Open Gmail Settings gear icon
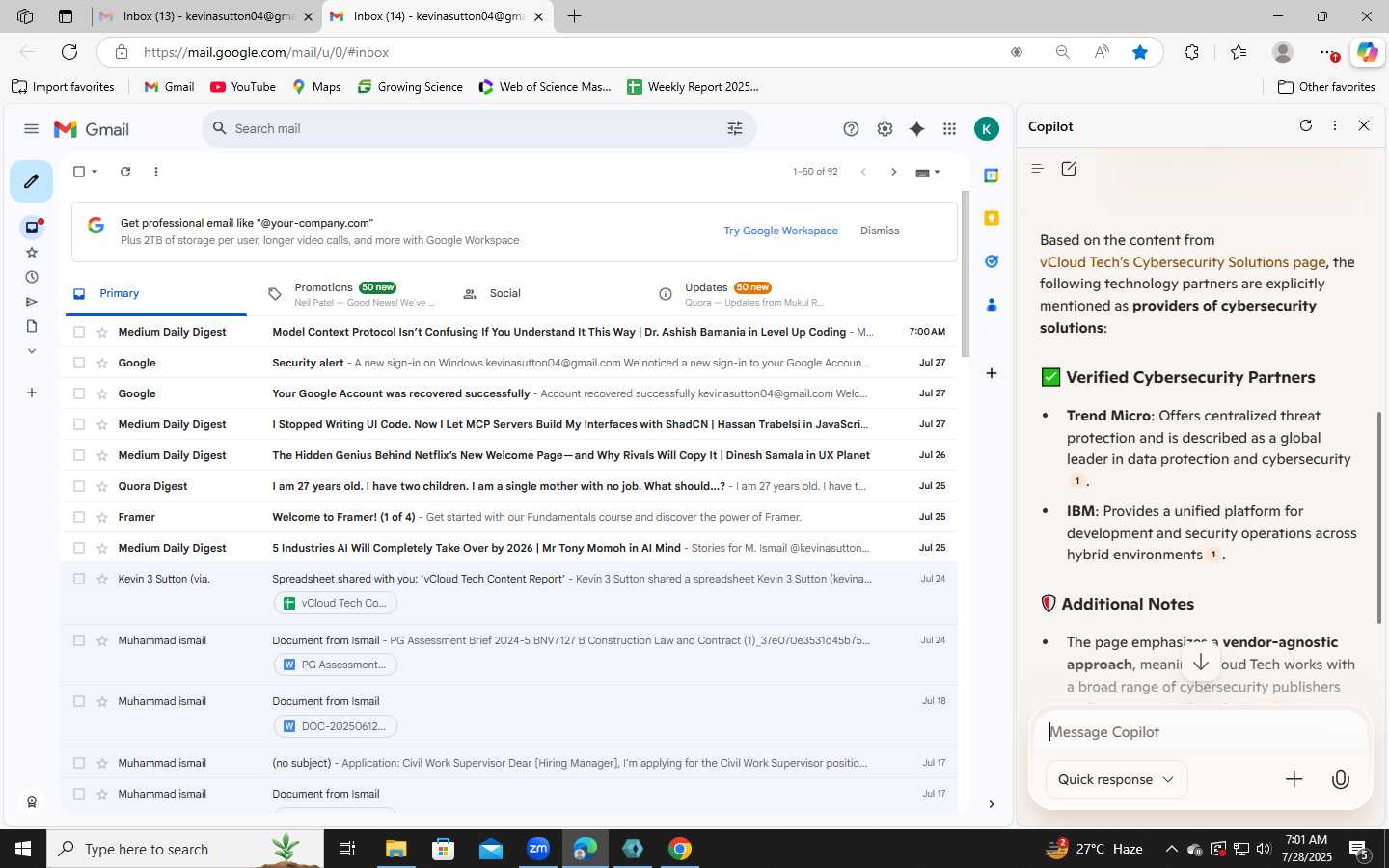 [x=885, y=129]
